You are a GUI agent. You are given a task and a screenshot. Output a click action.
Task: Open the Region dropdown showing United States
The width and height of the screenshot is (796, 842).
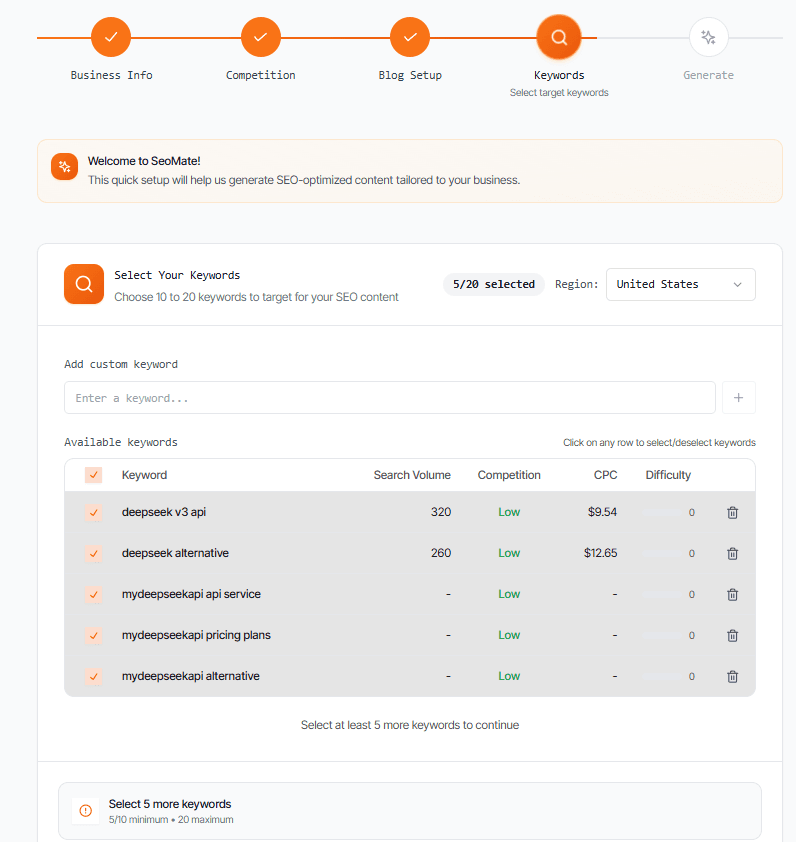coord(680,284)
